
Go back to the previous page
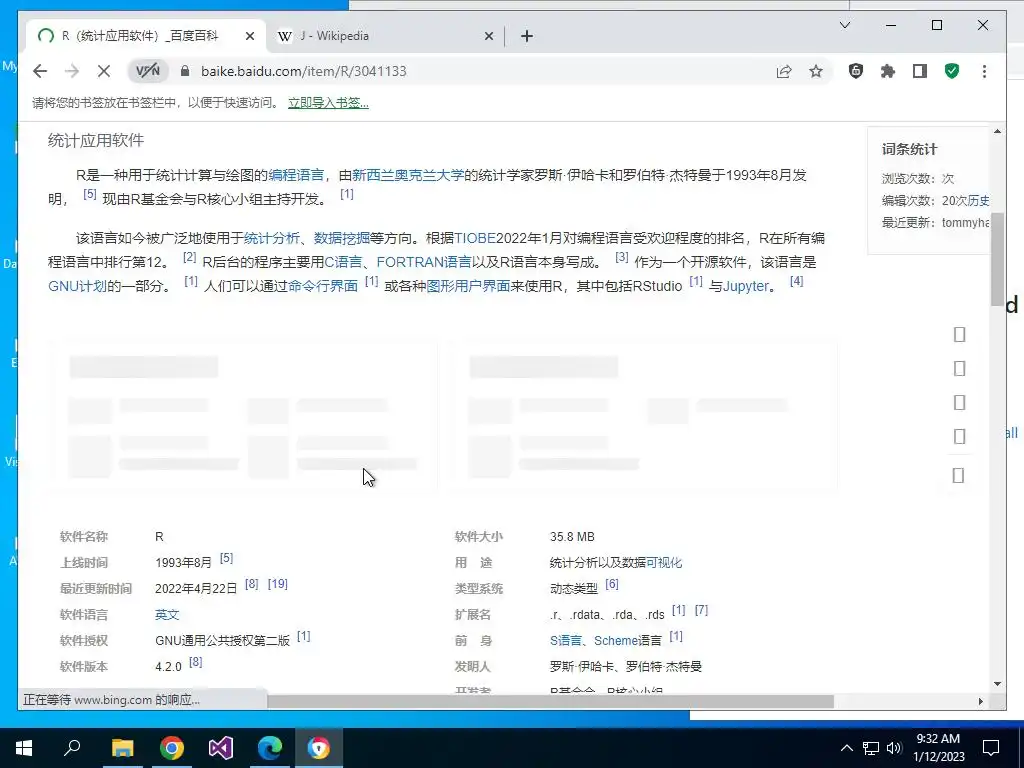coord(40,71)
